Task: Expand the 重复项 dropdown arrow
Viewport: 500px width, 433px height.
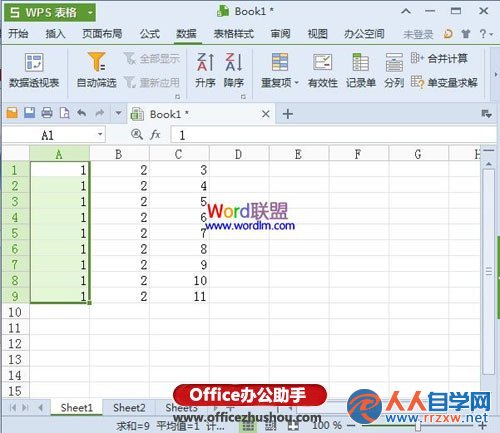Action: [x=296, y=83]
